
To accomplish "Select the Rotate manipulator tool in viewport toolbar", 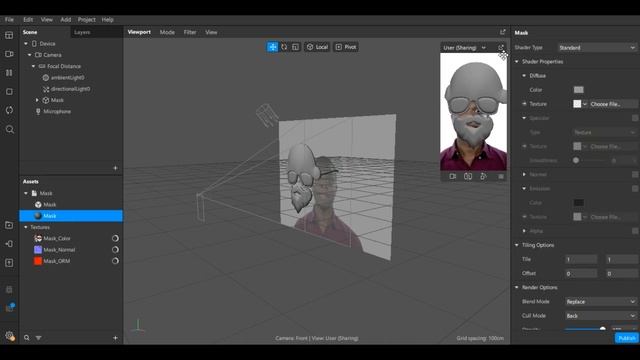I will pos(284,47).
